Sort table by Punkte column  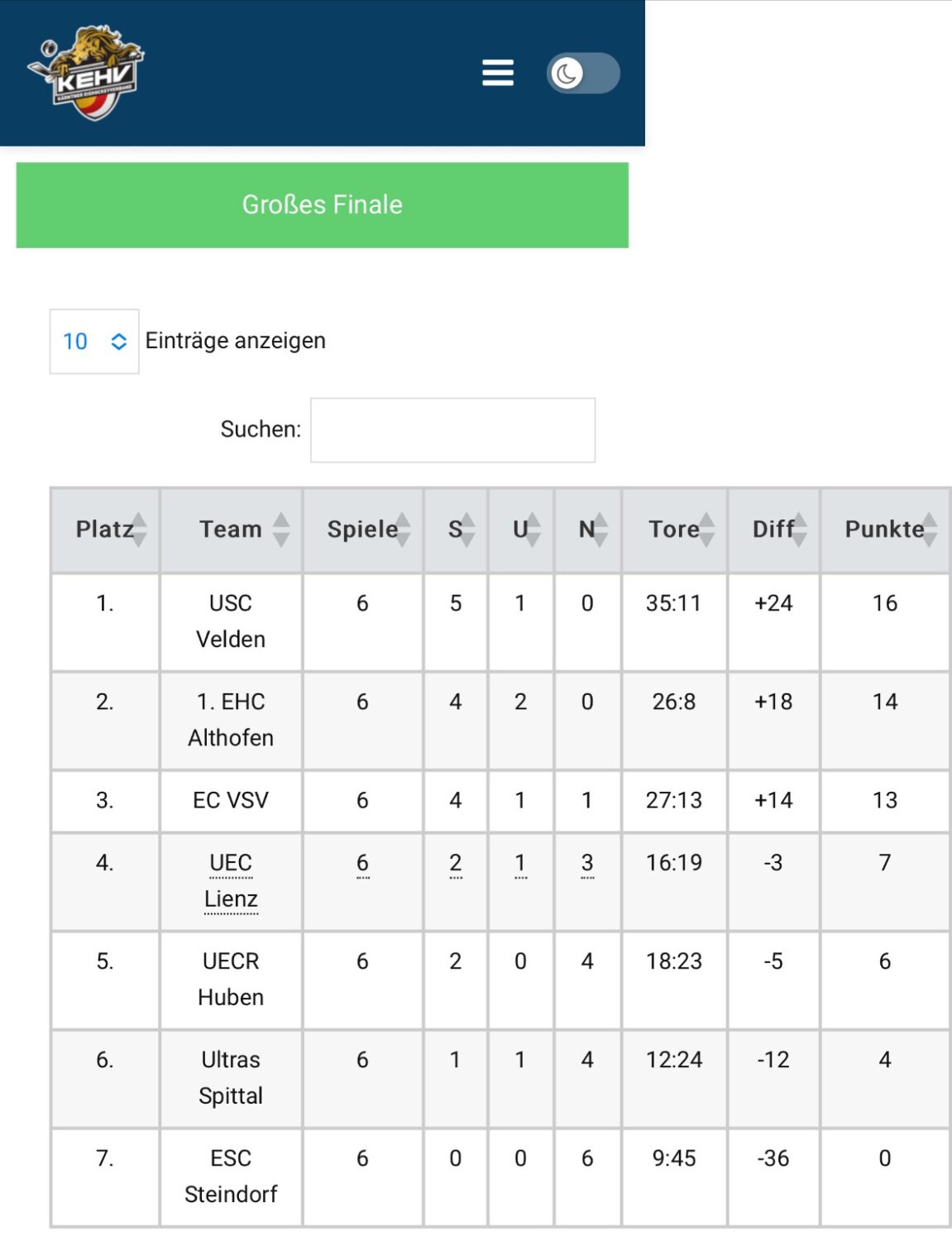[x=885, y=529]
